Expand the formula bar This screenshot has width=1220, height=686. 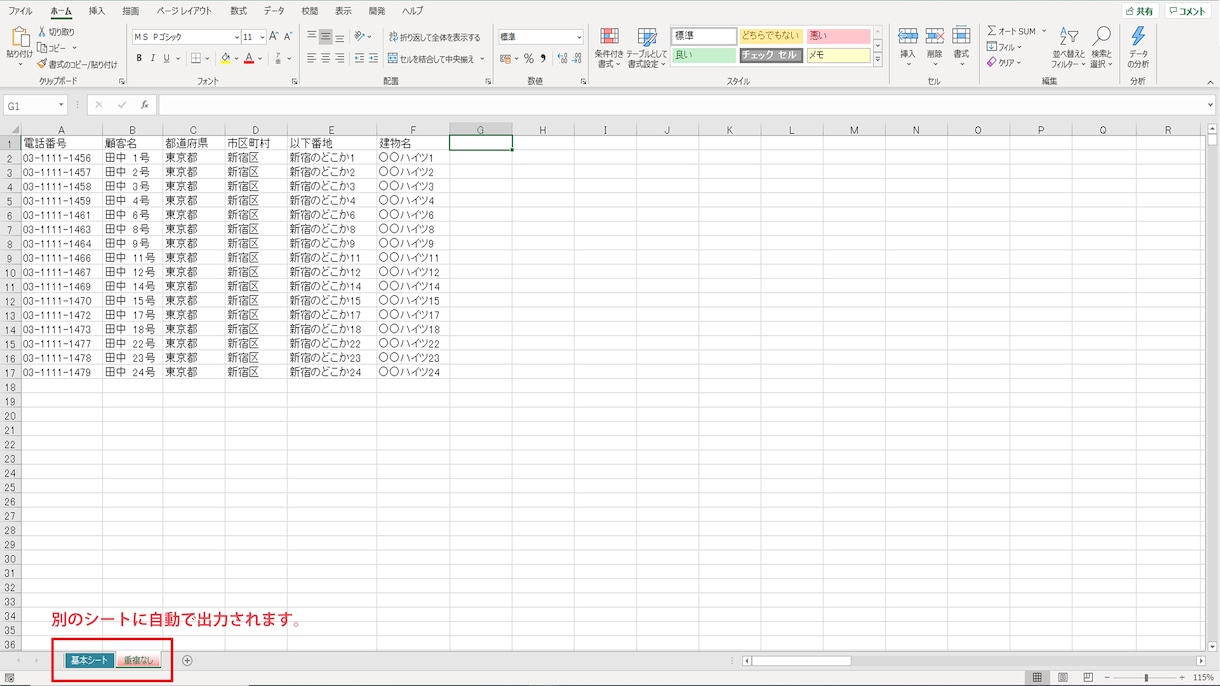coord(1209,105)
